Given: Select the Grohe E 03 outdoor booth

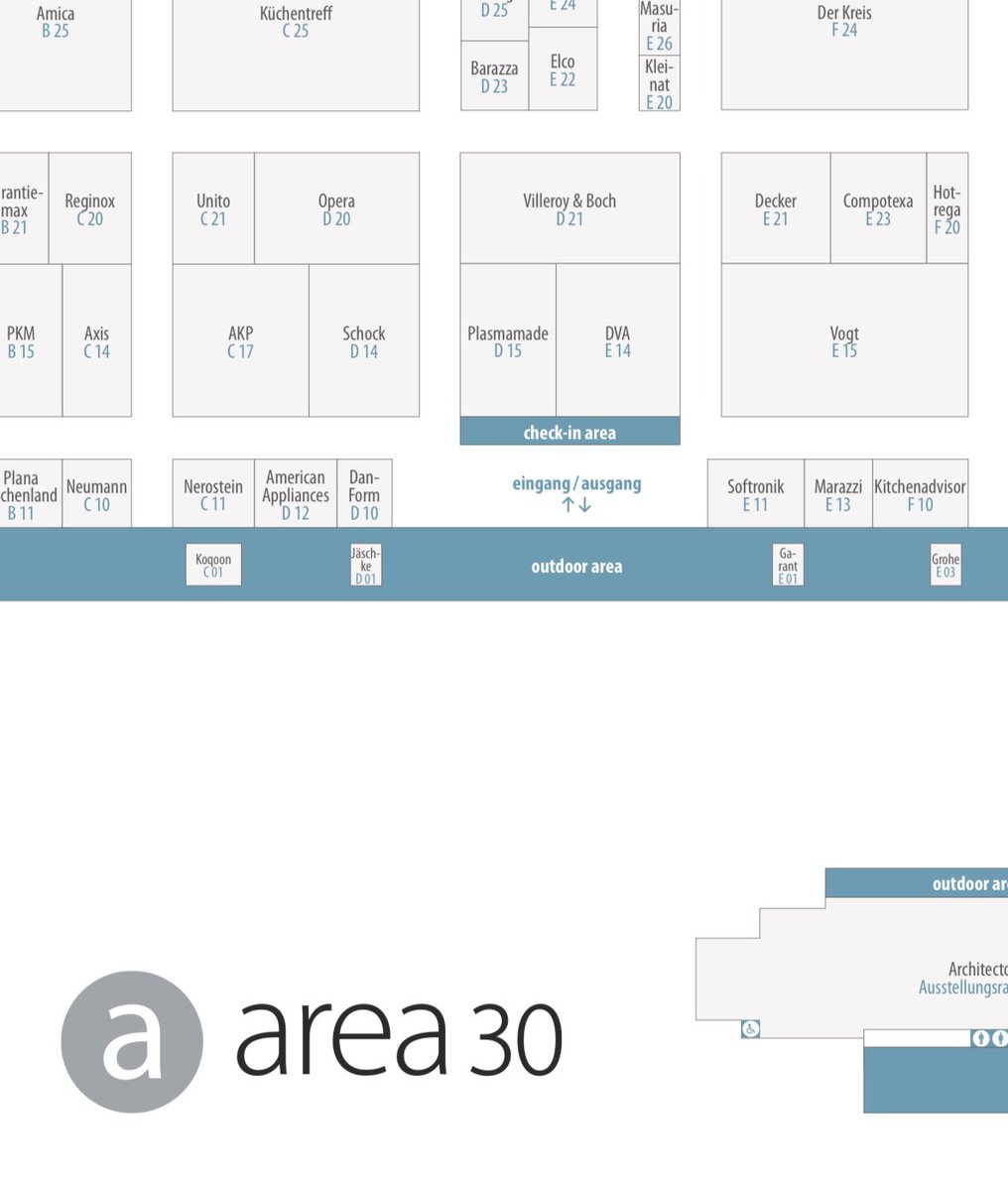Looking at the screenshot, I should click(x=945, y=565).
